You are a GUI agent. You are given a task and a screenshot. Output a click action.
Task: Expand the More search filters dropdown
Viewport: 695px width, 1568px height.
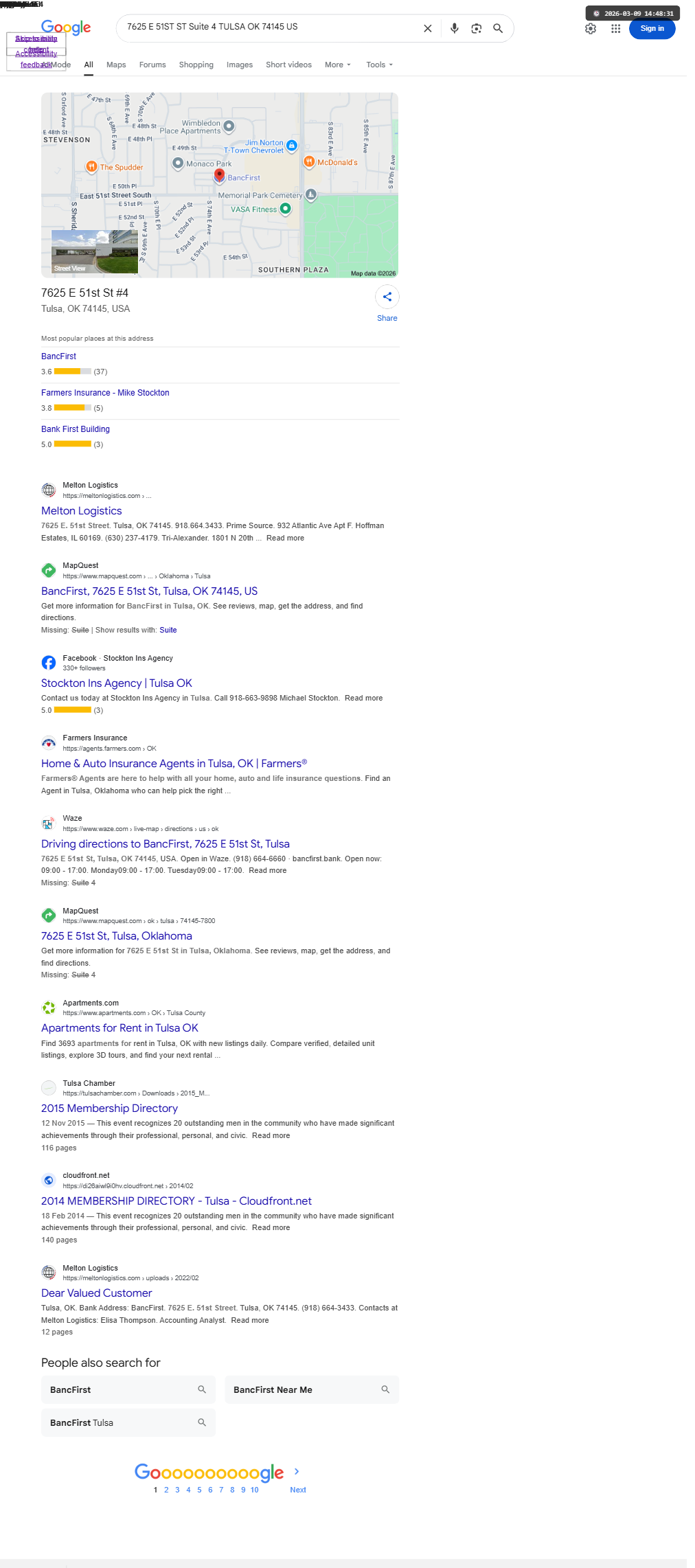coord(337,65)
